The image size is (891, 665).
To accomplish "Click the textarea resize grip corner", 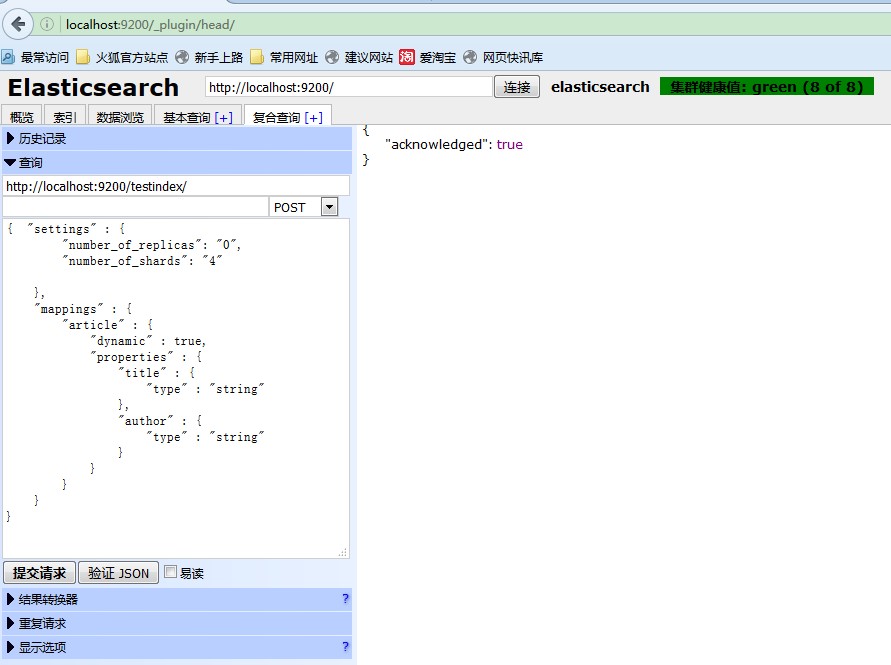I will coord(343,552).
